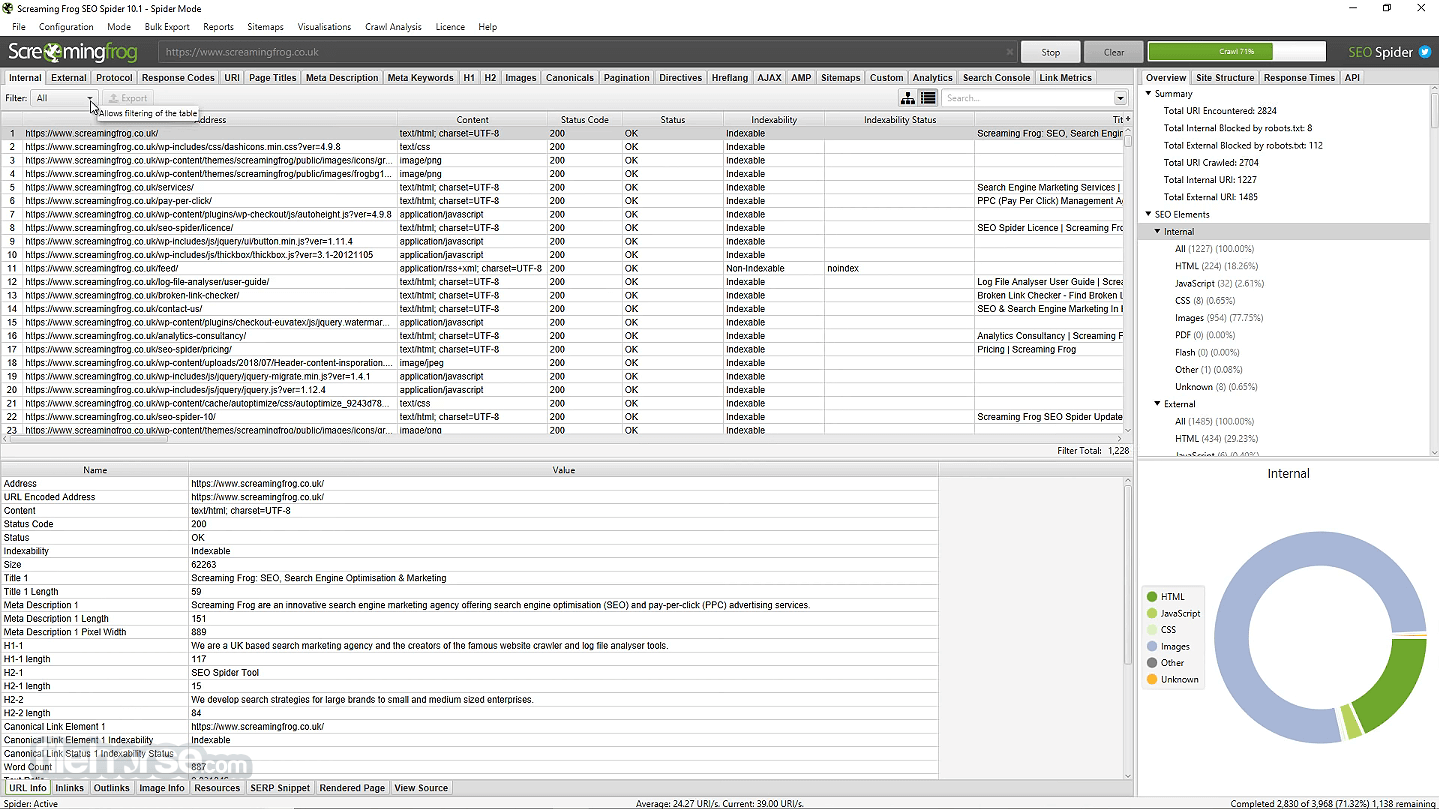Open the Filter All dropdown
This screenshot has height=809, width=1439.
point(65,98)
